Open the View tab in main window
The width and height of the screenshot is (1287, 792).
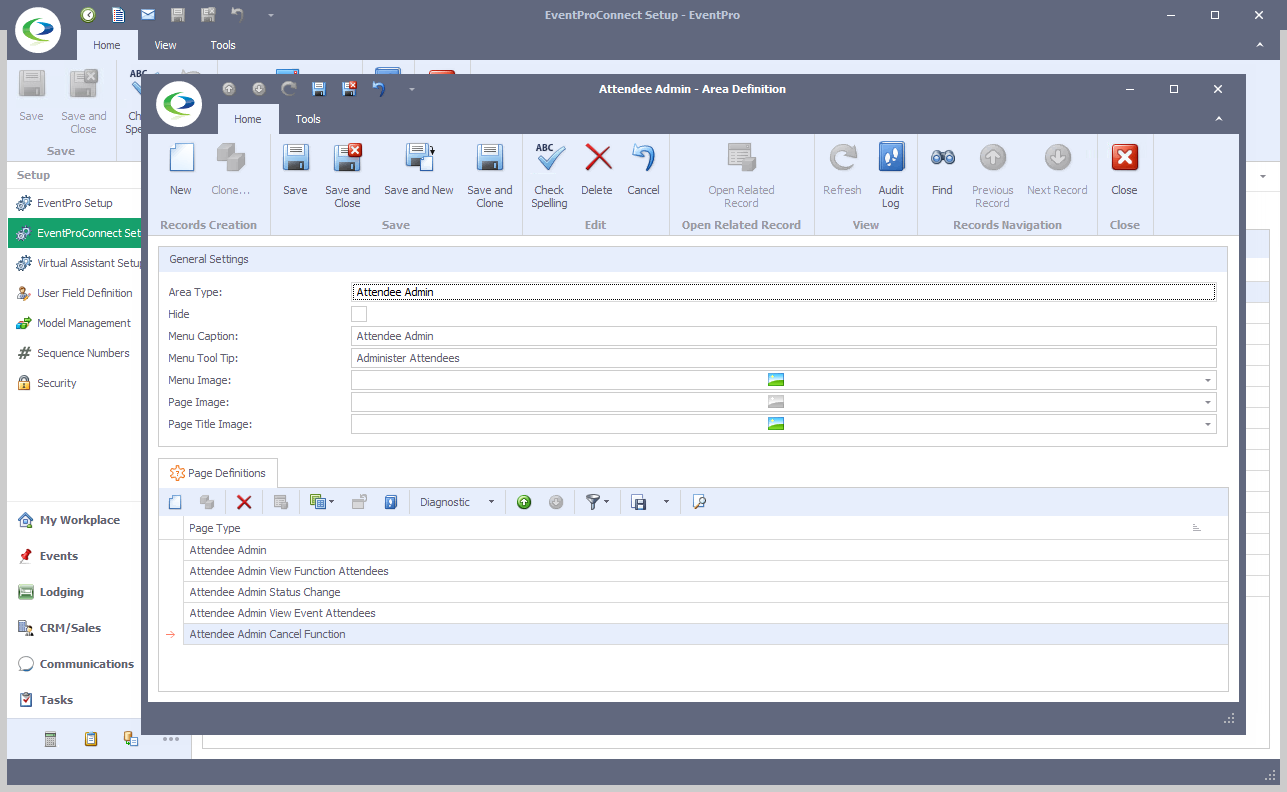click(165, 45)
